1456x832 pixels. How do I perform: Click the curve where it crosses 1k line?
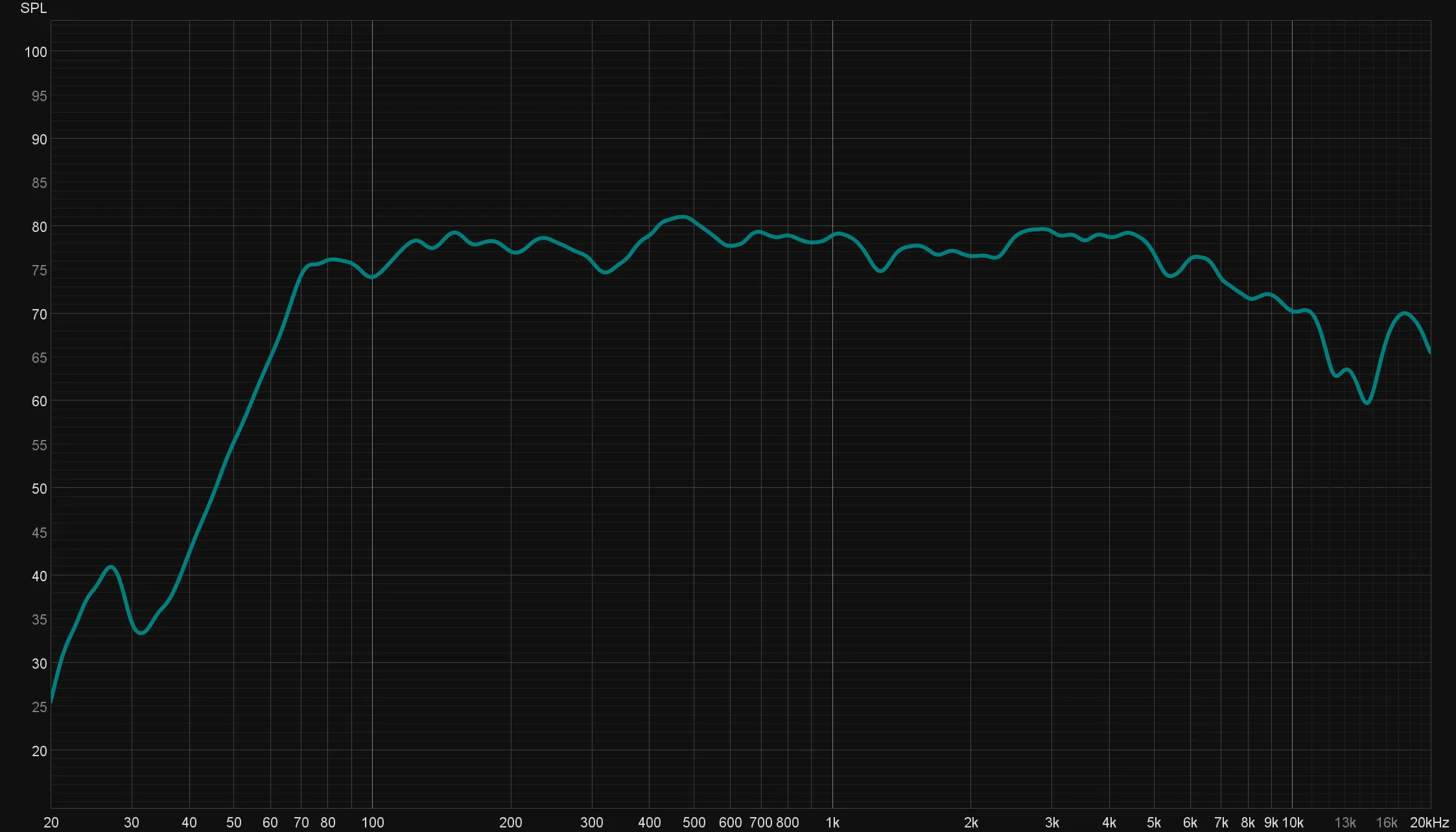[832, 235]
